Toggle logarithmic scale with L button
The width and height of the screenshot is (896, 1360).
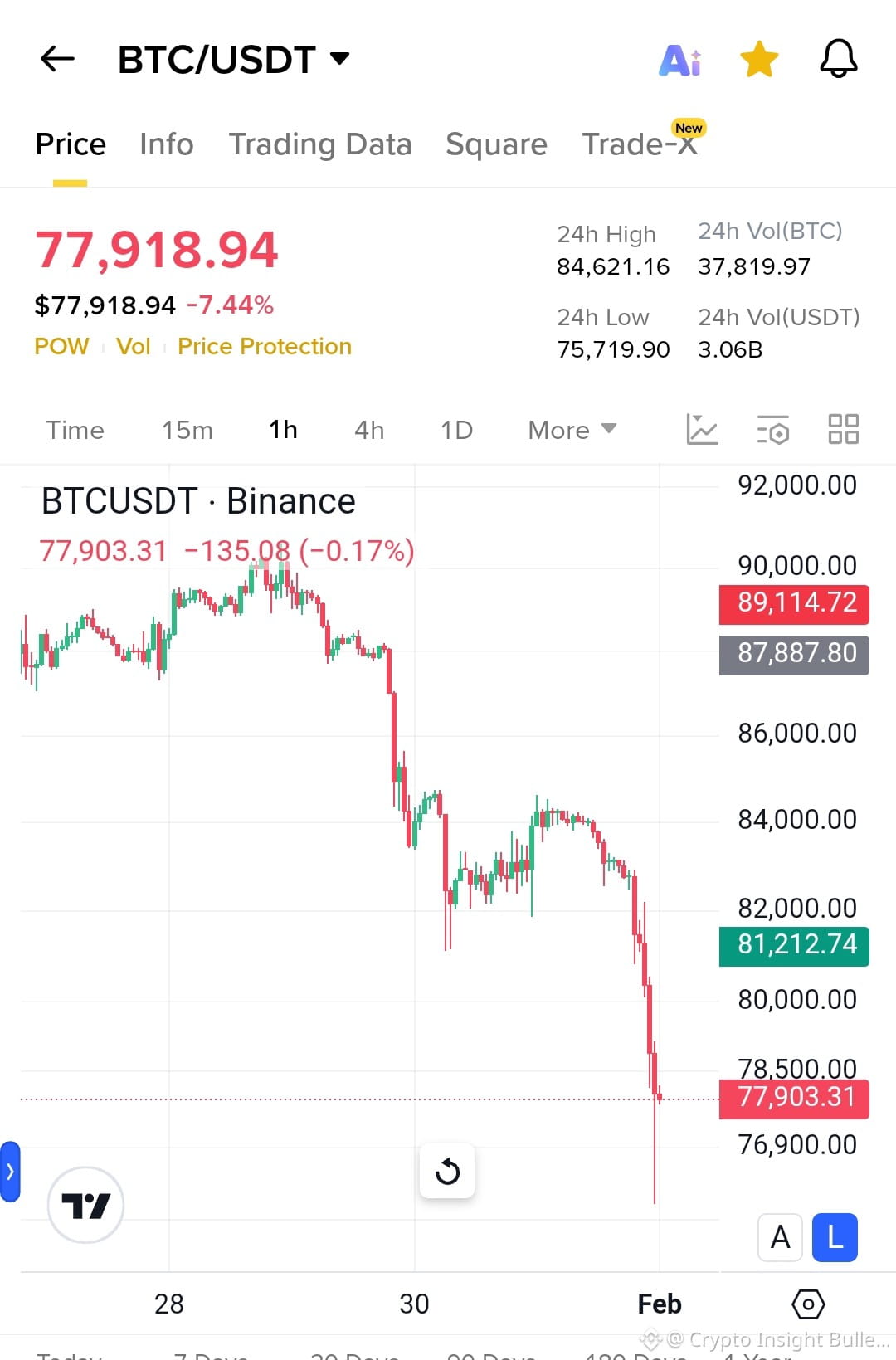(835, 1237)
